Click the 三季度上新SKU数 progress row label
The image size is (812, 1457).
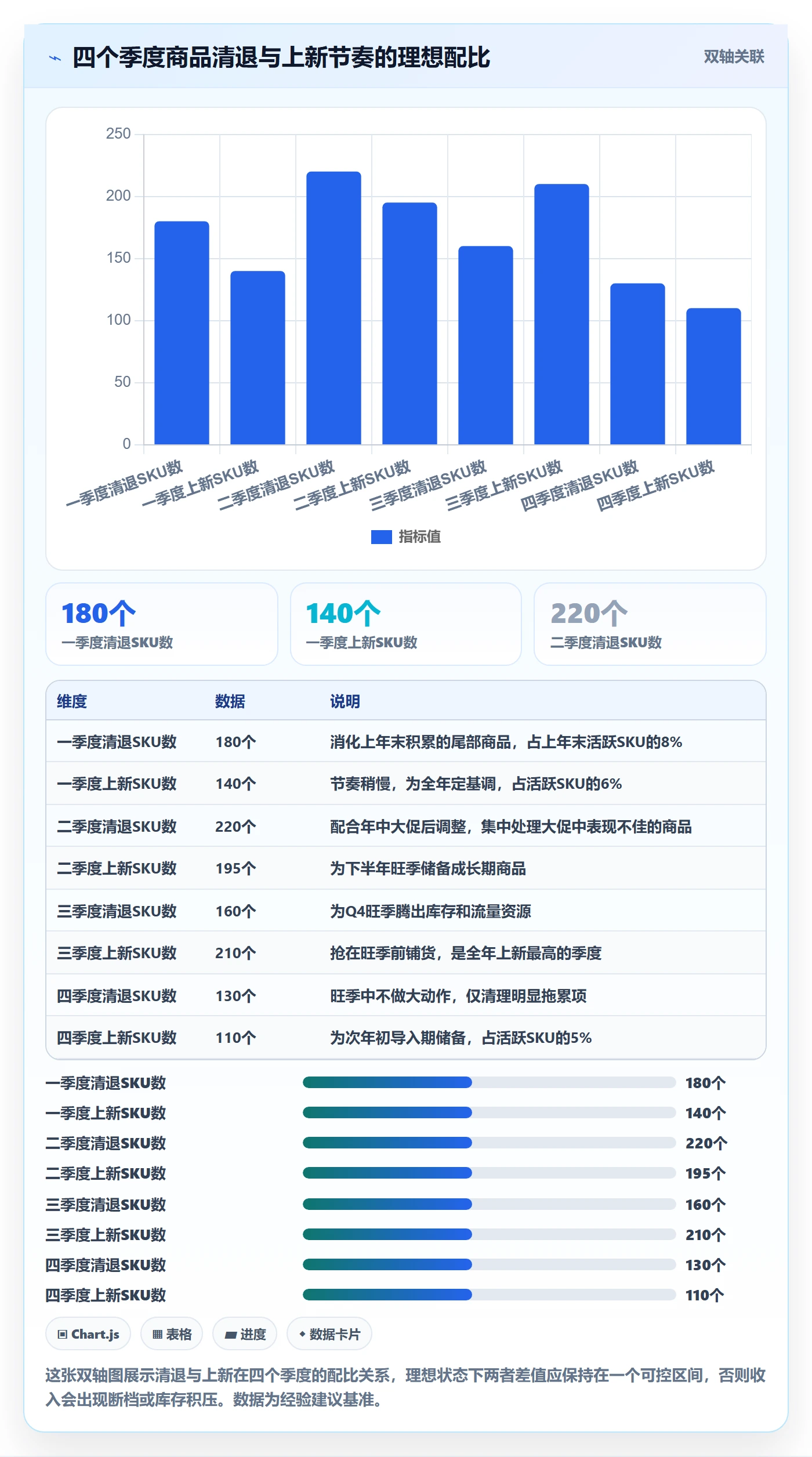tap(106, 1235)
